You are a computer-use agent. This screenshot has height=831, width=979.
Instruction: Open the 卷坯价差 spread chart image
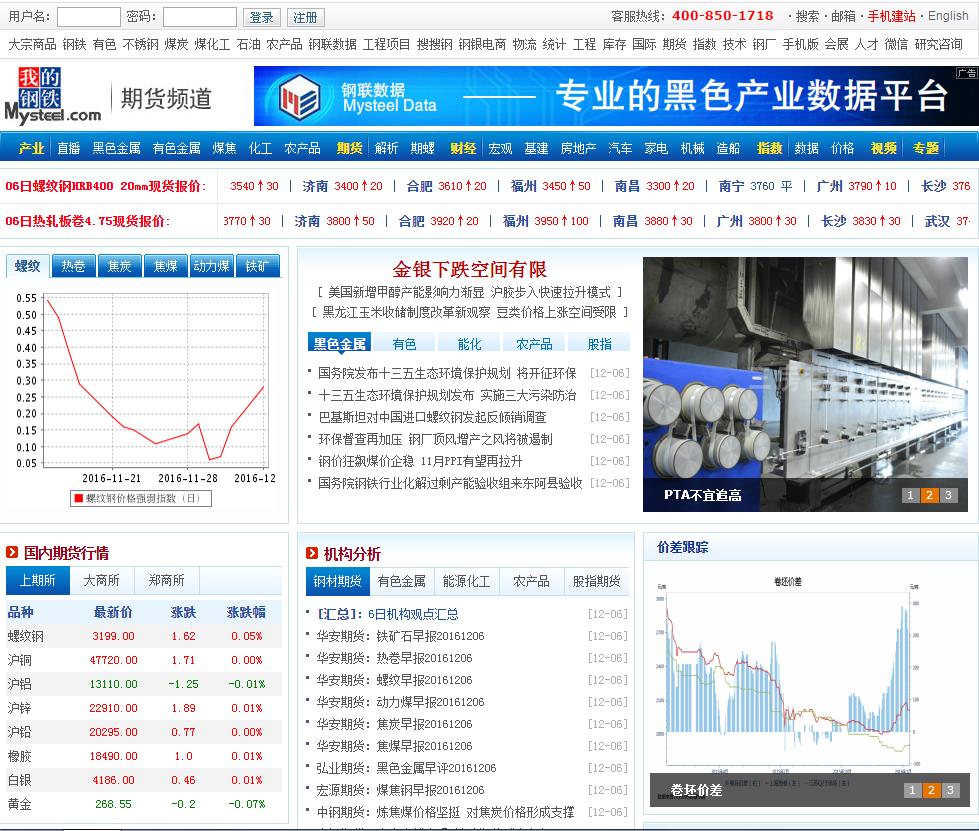810,690
